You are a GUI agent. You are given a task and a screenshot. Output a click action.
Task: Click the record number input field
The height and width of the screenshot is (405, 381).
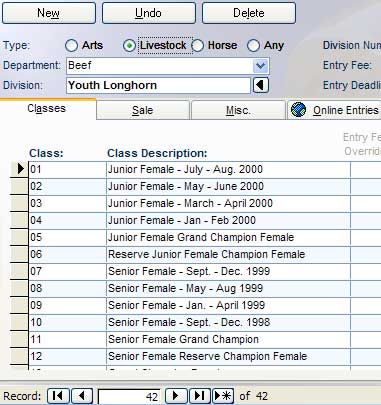[129, 397]
